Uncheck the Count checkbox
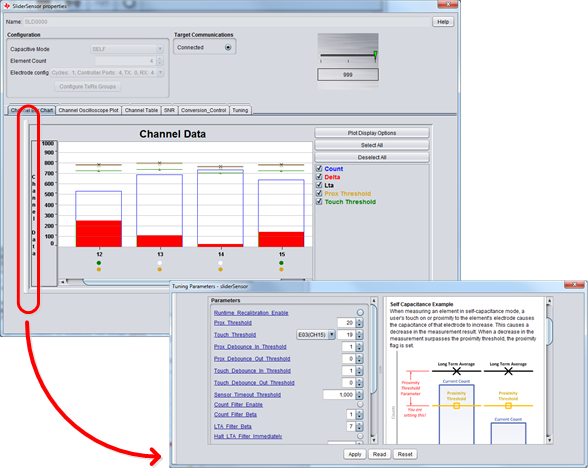This screenshot has width=588, height=468. (x=319, y=168)
